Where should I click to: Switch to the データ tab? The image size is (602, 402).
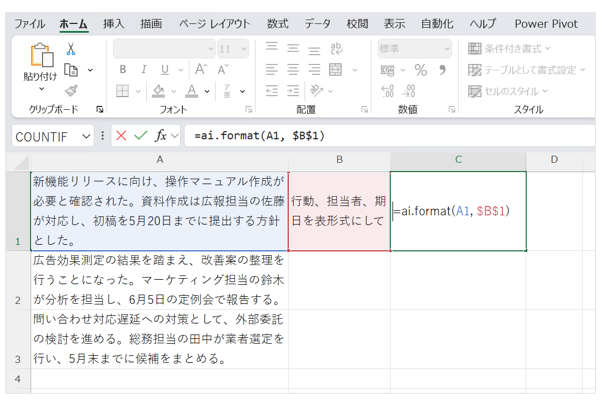click(318, 24)
